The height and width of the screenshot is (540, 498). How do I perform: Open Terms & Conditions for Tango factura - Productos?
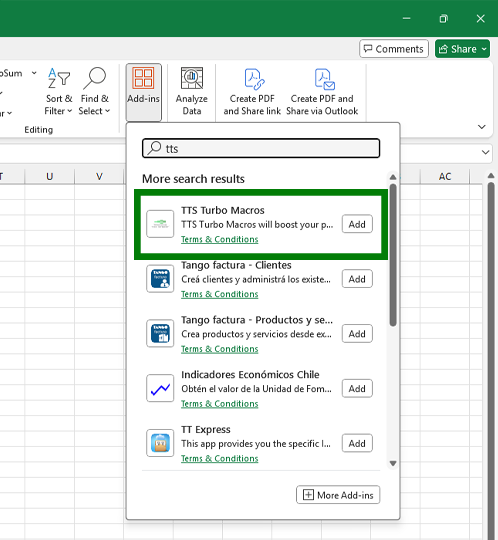pyautogui.click(x=220, y=349)
